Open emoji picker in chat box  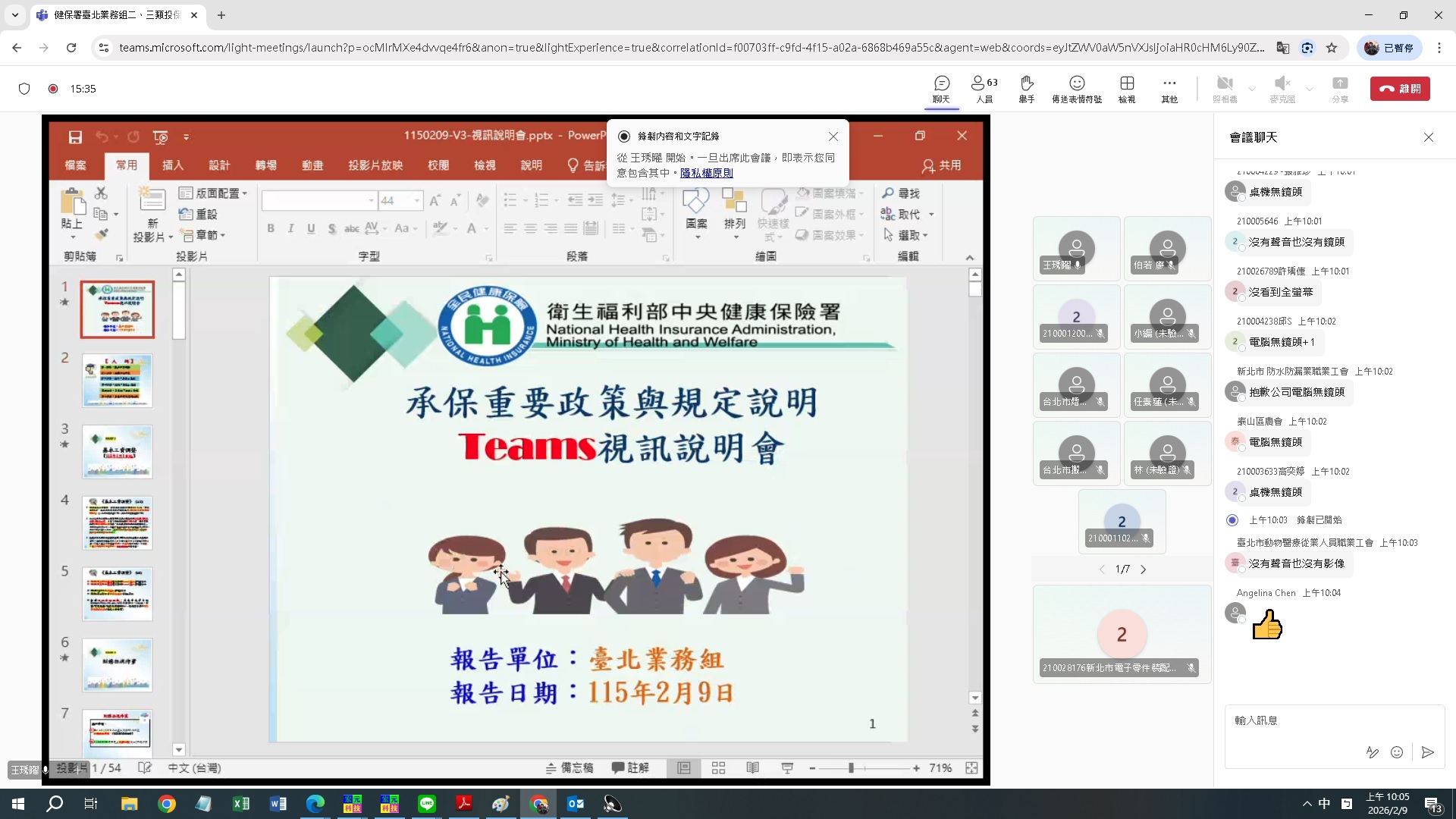click(1397, 752)
